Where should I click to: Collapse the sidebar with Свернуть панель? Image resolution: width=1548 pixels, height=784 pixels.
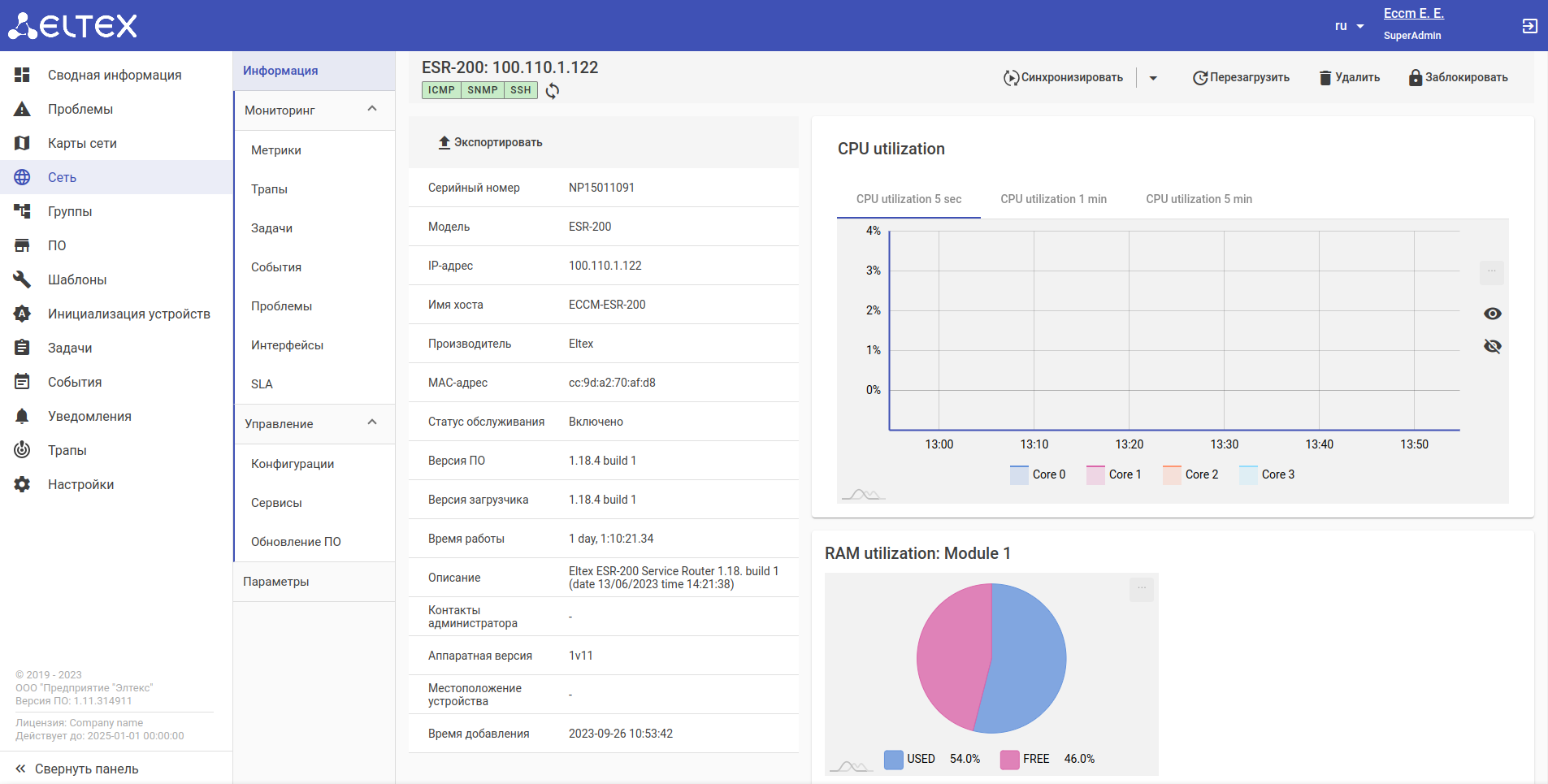coord(77,769)
